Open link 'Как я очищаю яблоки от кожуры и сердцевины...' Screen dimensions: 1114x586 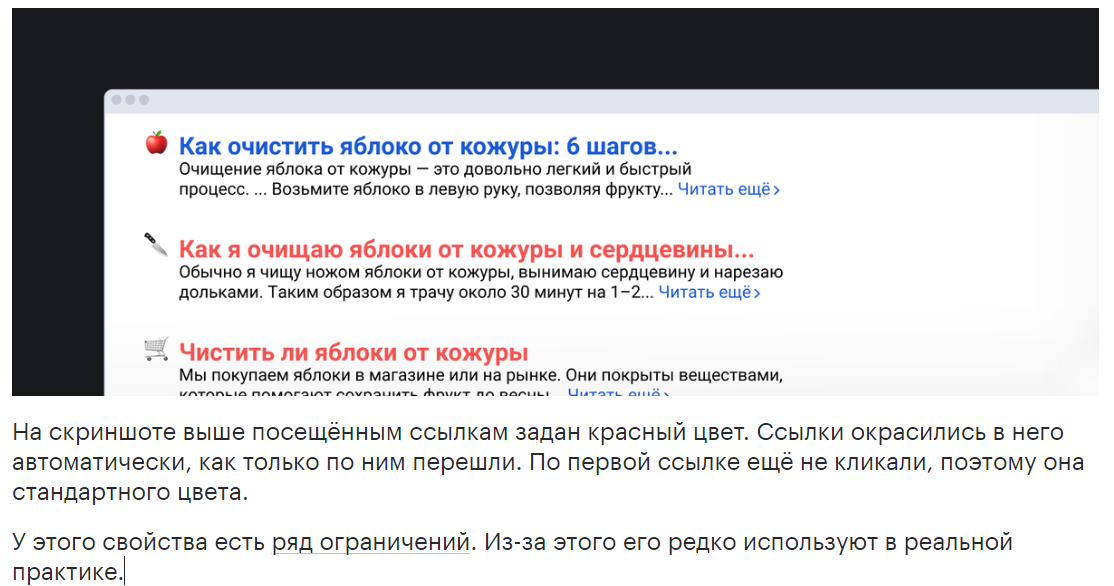click(x=466, y=249)
